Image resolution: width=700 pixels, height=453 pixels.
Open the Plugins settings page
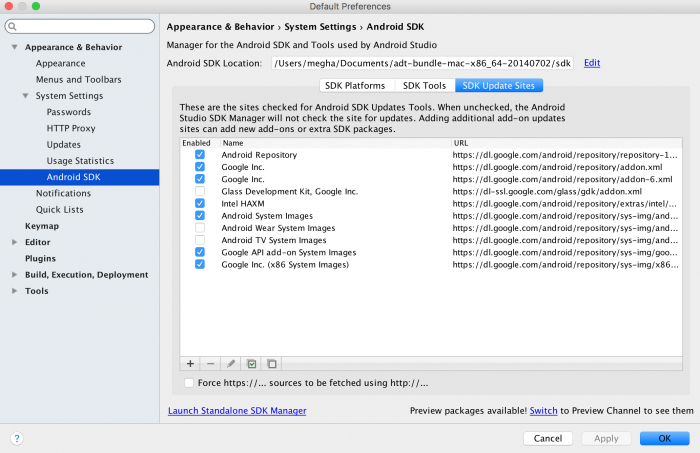40,258
